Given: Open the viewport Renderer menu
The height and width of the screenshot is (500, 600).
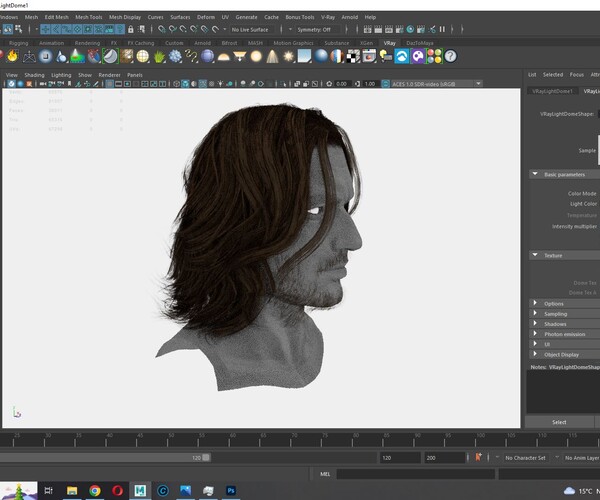Looking at the screenshot, I should [109, 75].
